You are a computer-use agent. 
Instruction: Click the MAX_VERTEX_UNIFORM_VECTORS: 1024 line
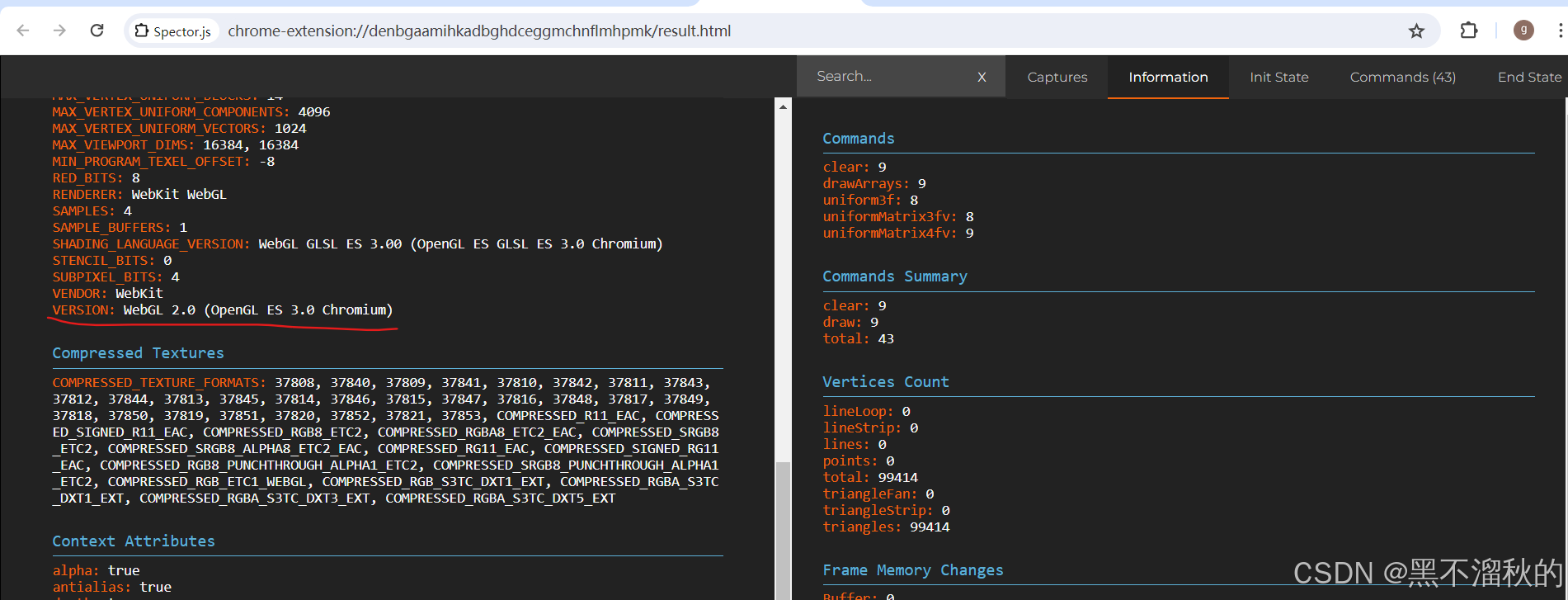pyautogui.click(x=179, y=129)
